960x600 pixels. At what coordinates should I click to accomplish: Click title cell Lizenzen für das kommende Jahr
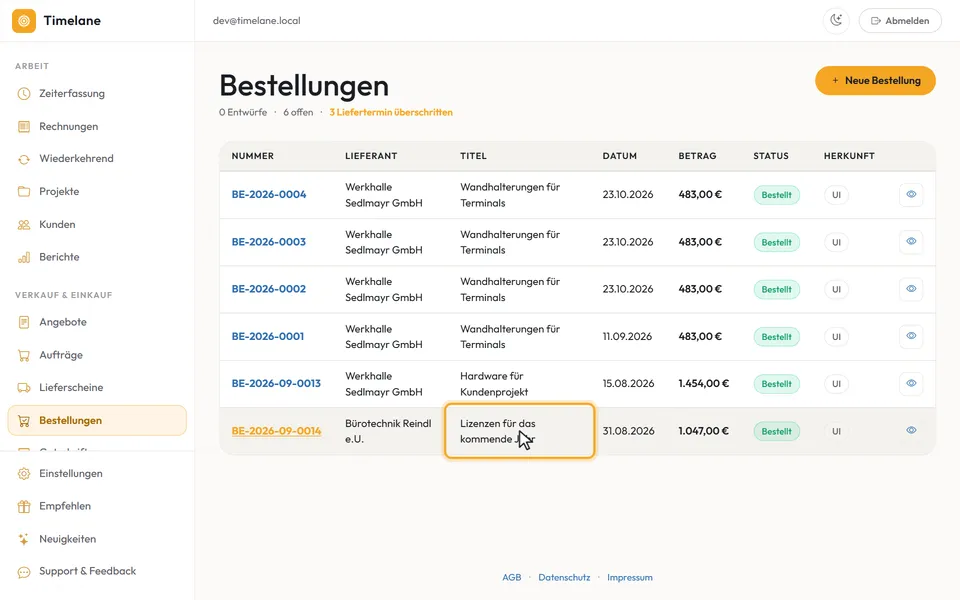click(519, 431)
